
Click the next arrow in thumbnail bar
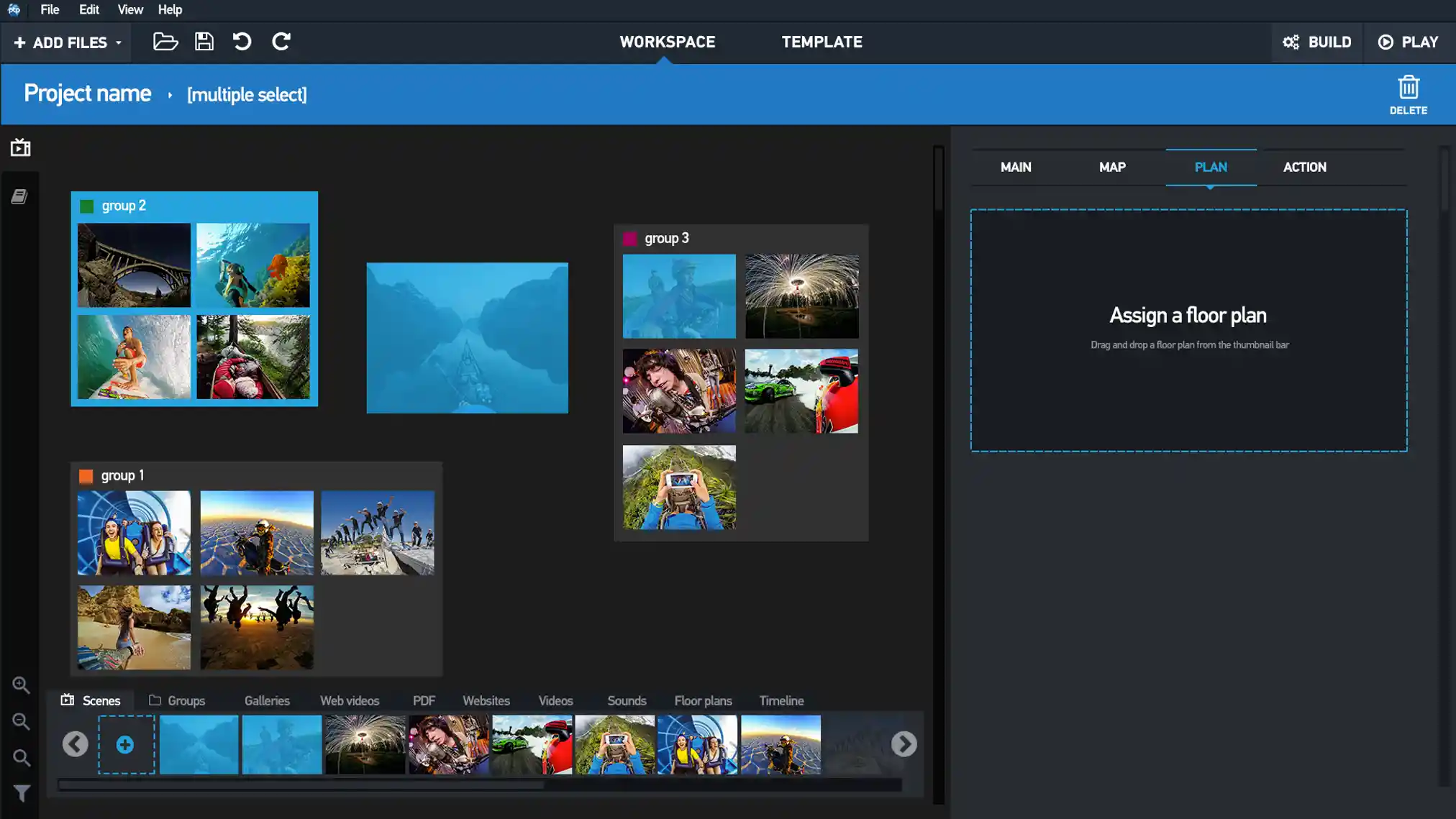[x=904, y=744]
